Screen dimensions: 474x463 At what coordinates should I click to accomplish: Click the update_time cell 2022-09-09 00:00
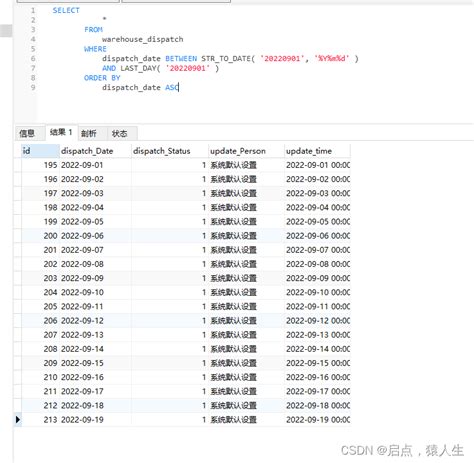[x=317, y=278]
